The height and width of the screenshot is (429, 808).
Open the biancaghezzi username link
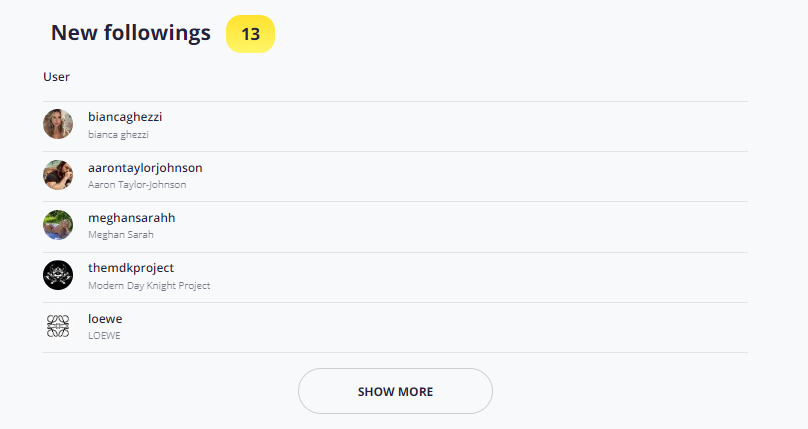(x=125, y=117)
